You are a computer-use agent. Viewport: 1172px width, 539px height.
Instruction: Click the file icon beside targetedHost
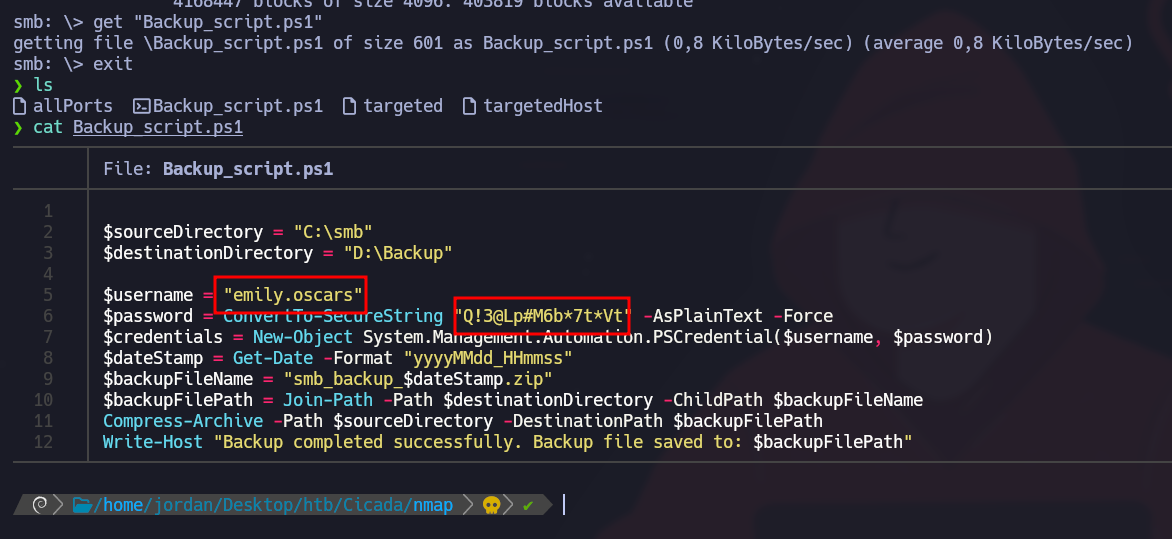470,106
